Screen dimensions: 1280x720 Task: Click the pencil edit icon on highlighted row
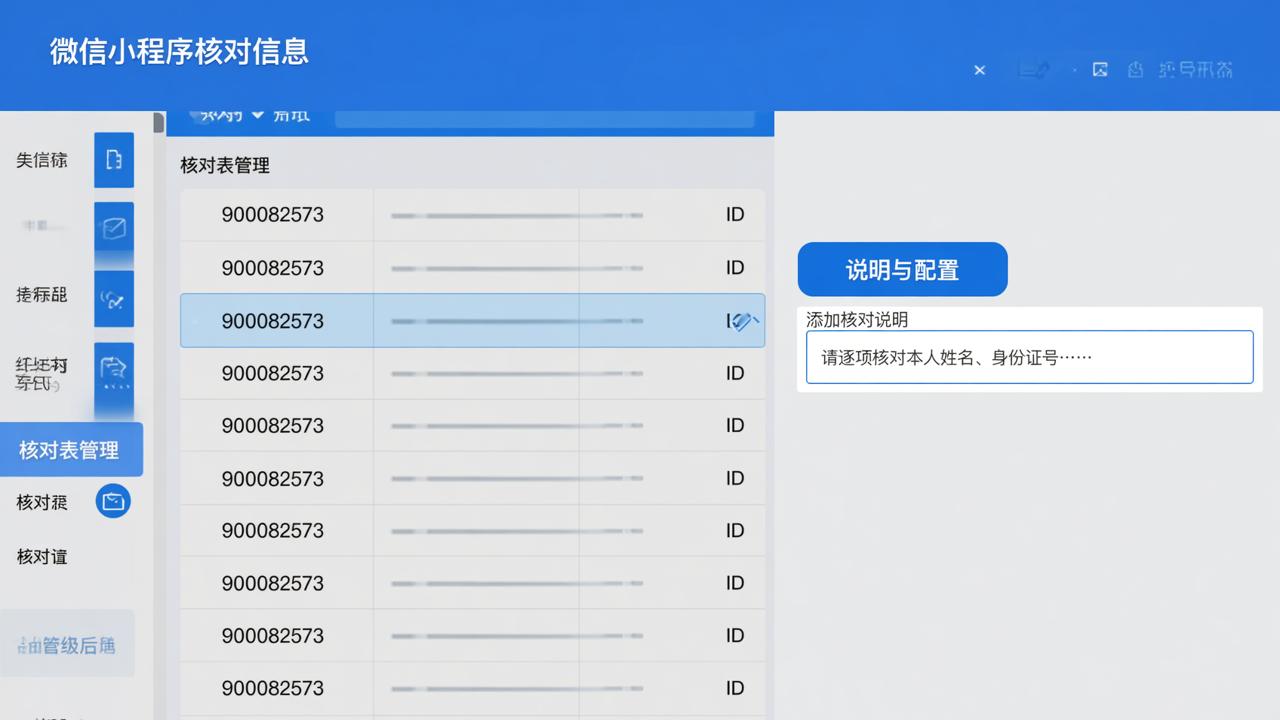coord(743,321)
